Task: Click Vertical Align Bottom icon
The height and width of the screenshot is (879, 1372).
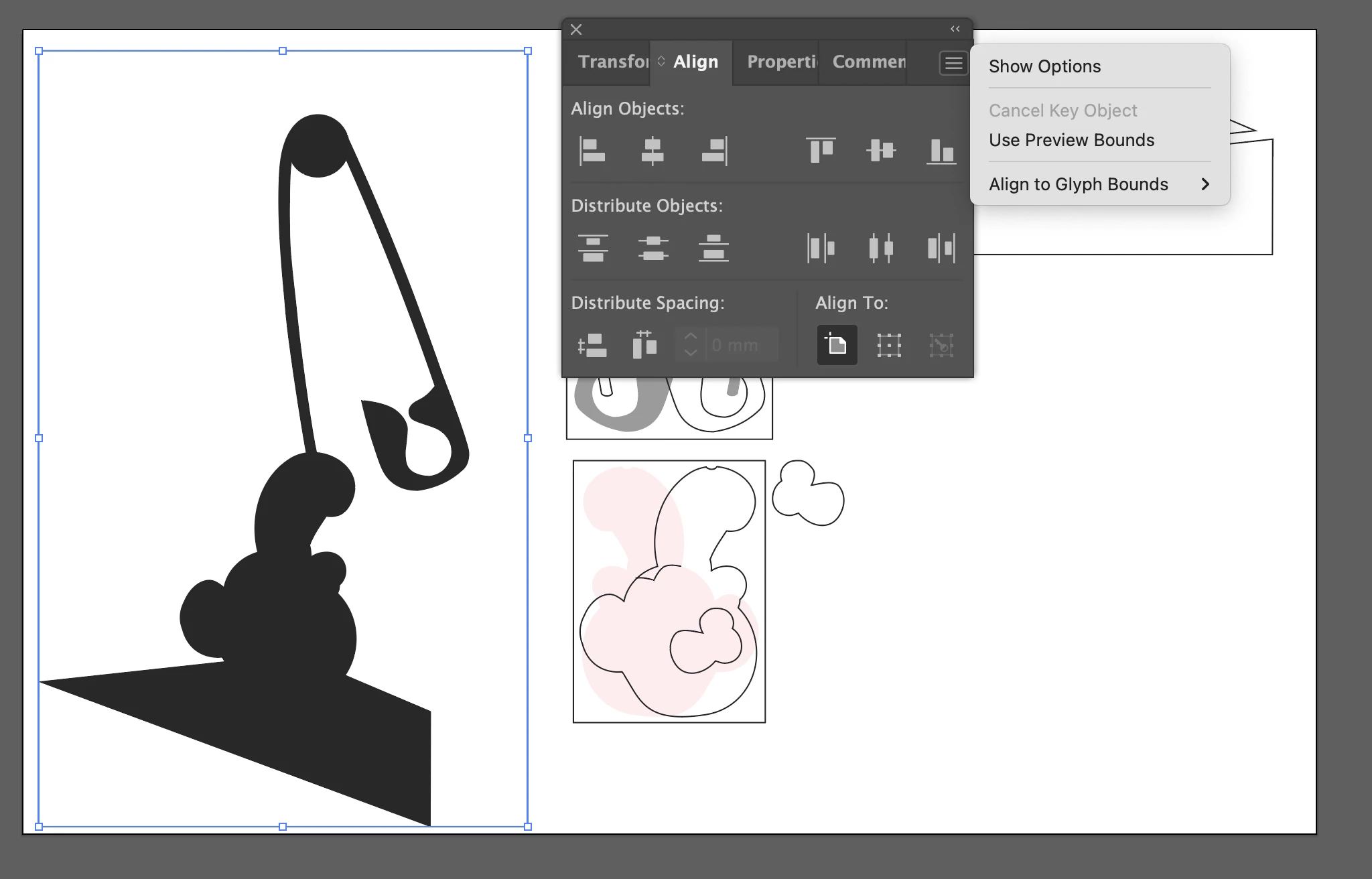Action: [x=941, y=151]
